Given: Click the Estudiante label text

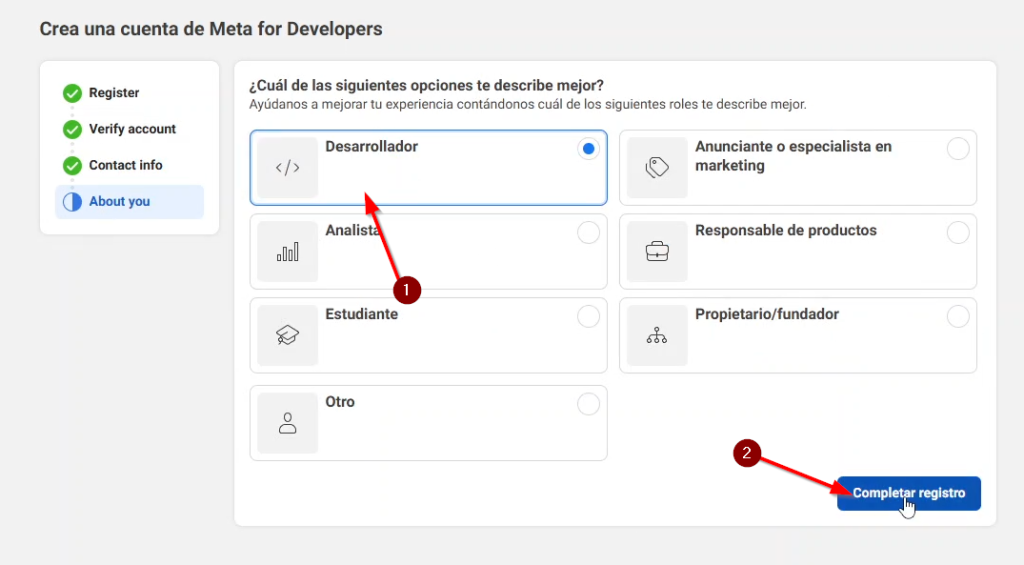Looking at the screenshot, I should [x=362, y=314].
